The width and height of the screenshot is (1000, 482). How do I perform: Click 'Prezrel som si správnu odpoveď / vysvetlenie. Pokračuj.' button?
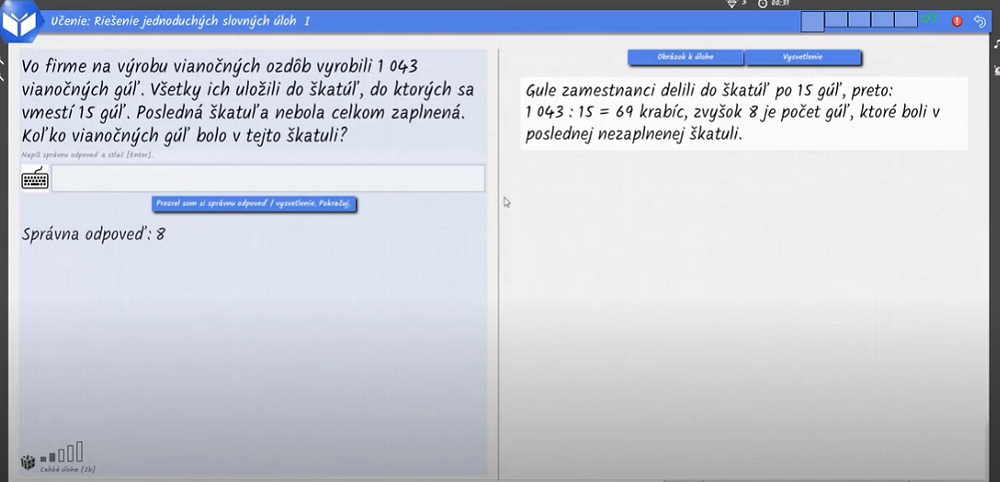(x=253, y=204)
